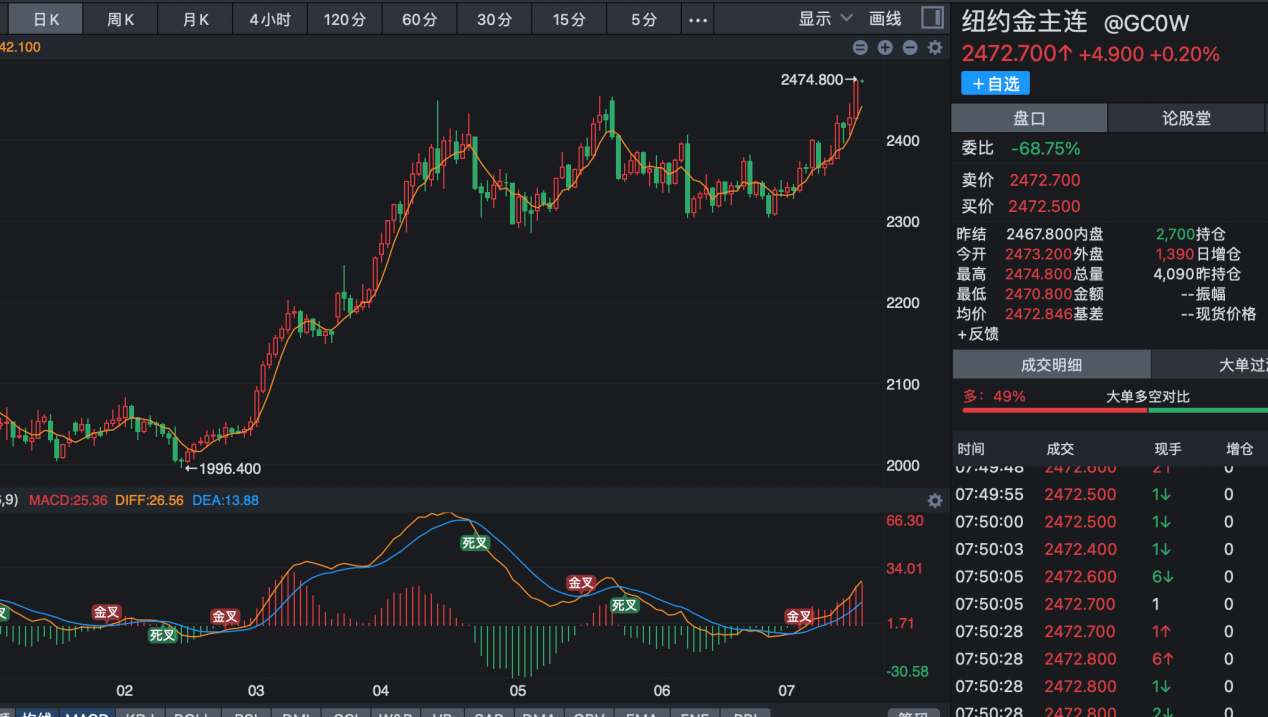This screenshot has height=717, width=1268.
Task: Click the 内盘 2,700 value
Action: tap(1175, 234)
